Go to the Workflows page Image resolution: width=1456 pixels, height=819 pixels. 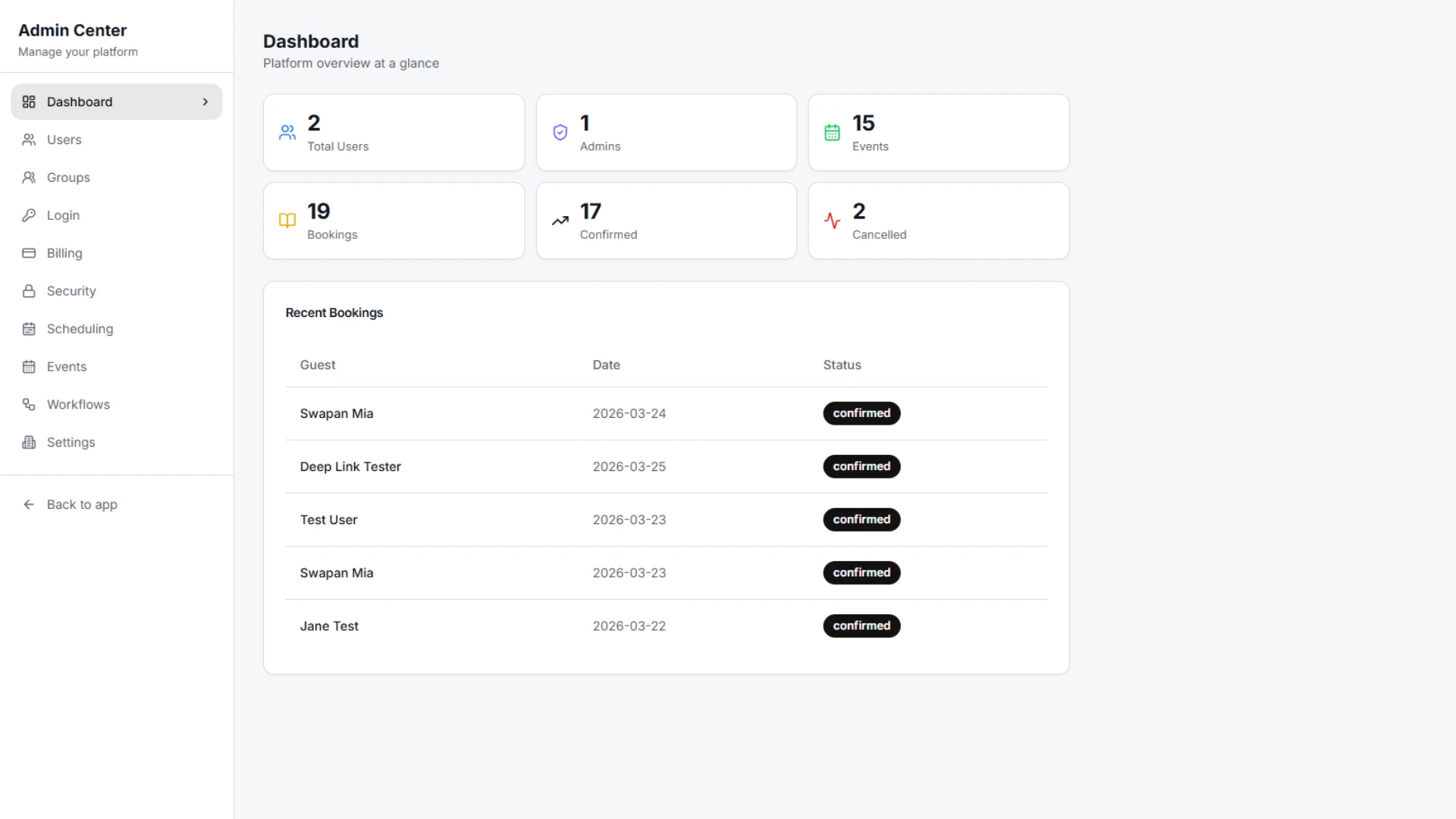coord(117,405)
